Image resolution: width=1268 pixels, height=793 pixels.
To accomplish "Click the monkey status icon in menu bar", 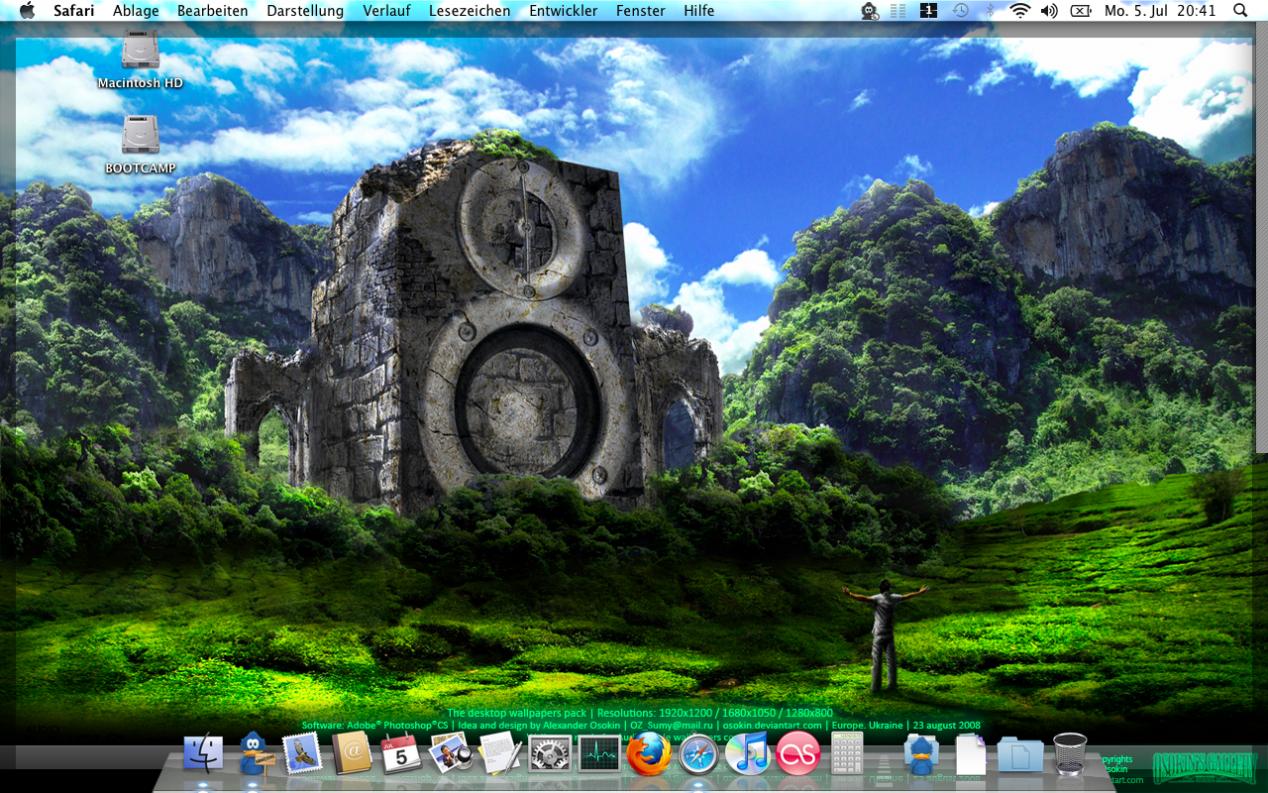I will (870, 11).
